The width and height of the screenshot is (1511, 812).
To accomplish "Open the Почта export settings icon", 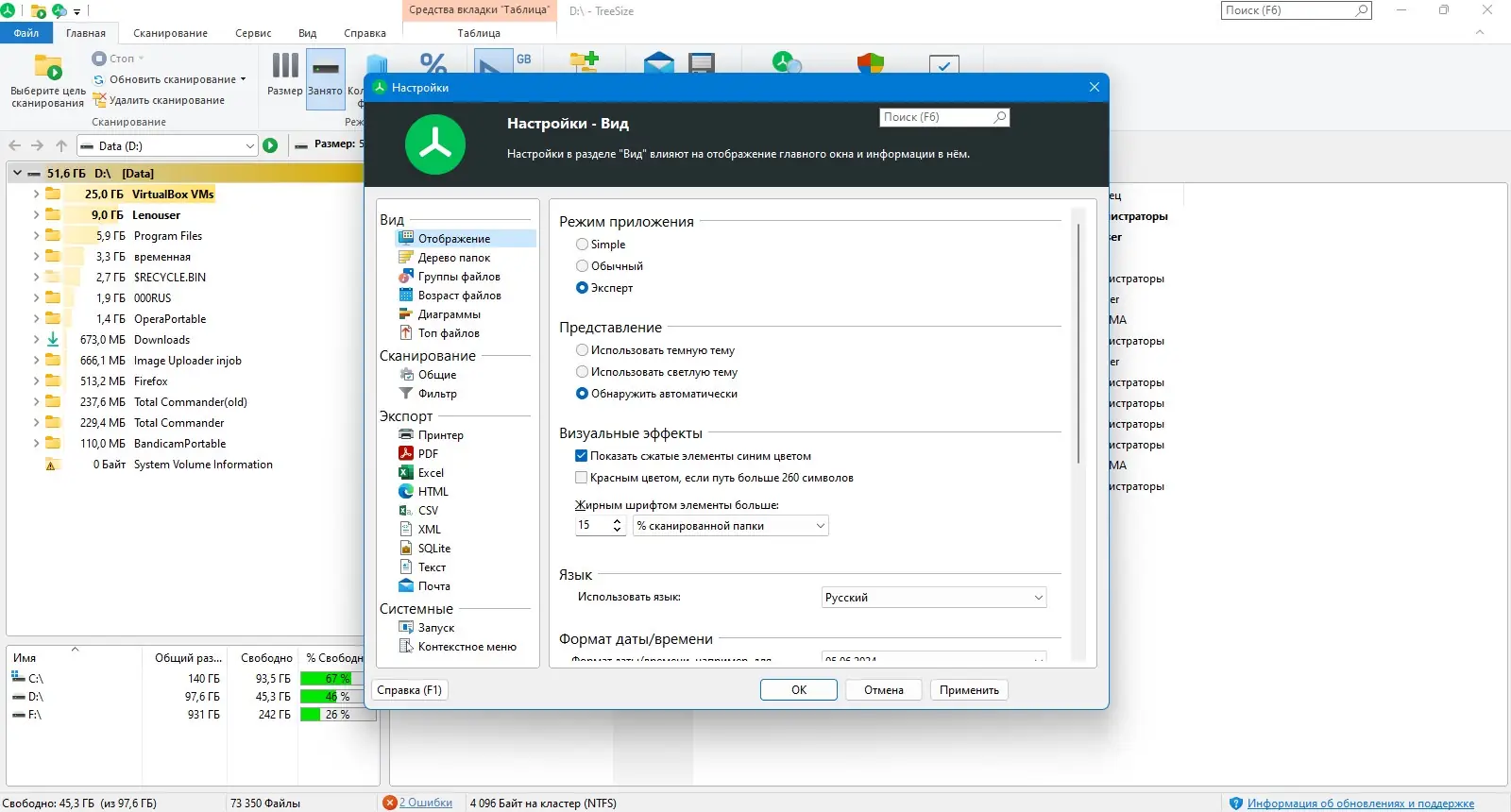I will [x=406, y=585].
